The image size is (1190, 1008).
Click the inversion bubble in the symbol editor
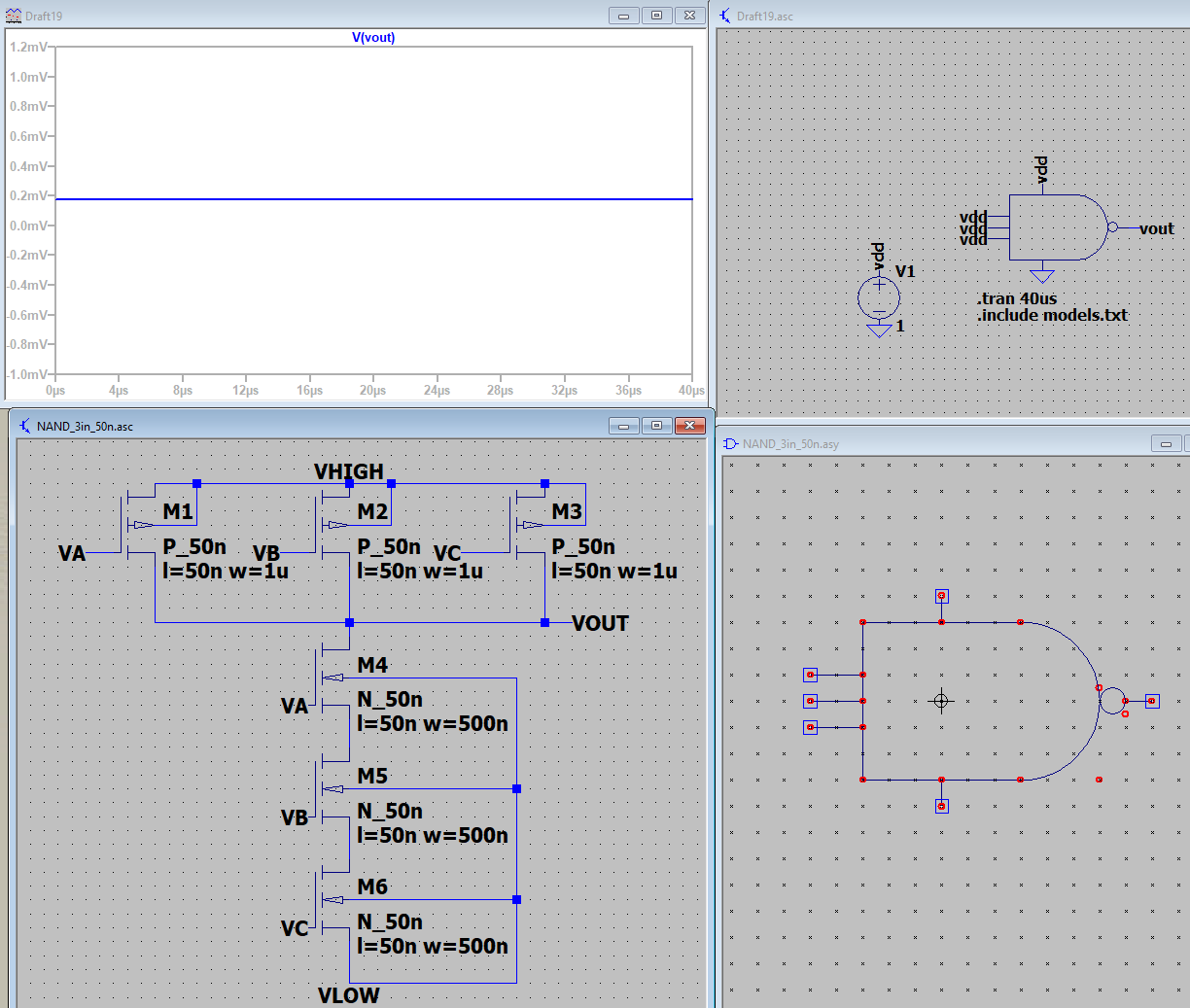pyautogui.click(x=1112, y=701)
